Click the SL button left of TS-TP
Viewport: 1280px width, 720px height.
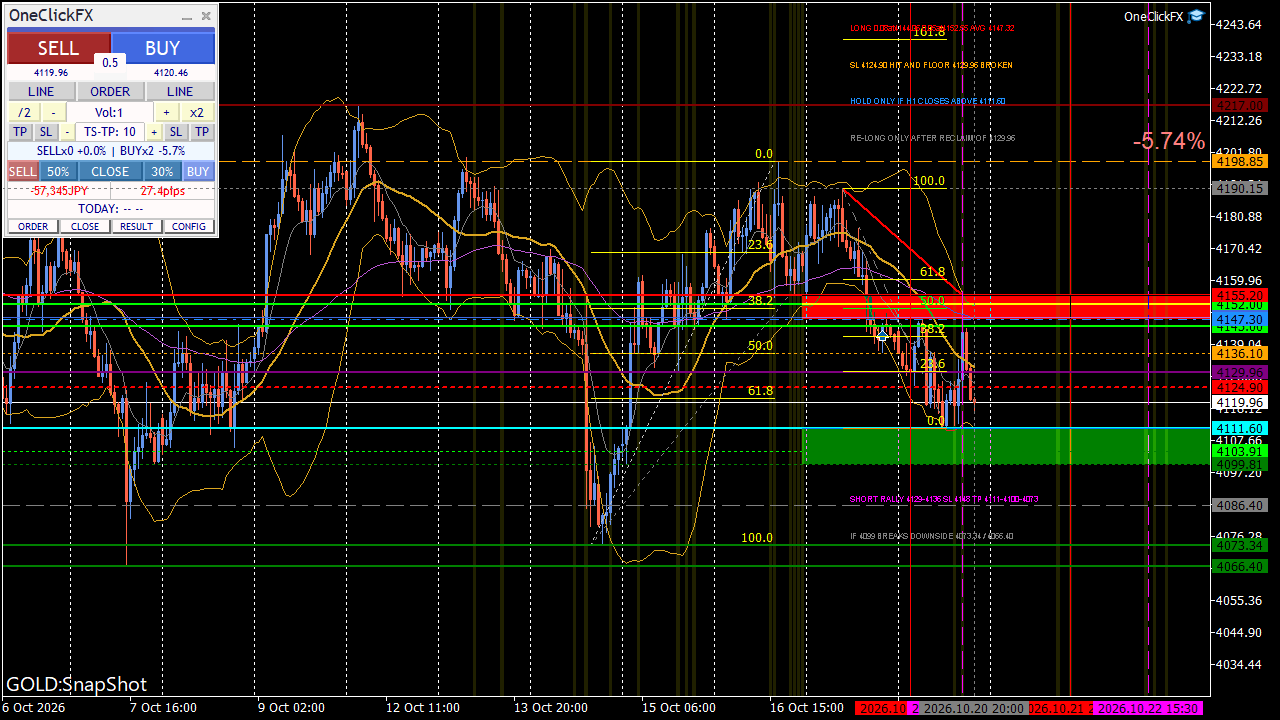(46, 132)
